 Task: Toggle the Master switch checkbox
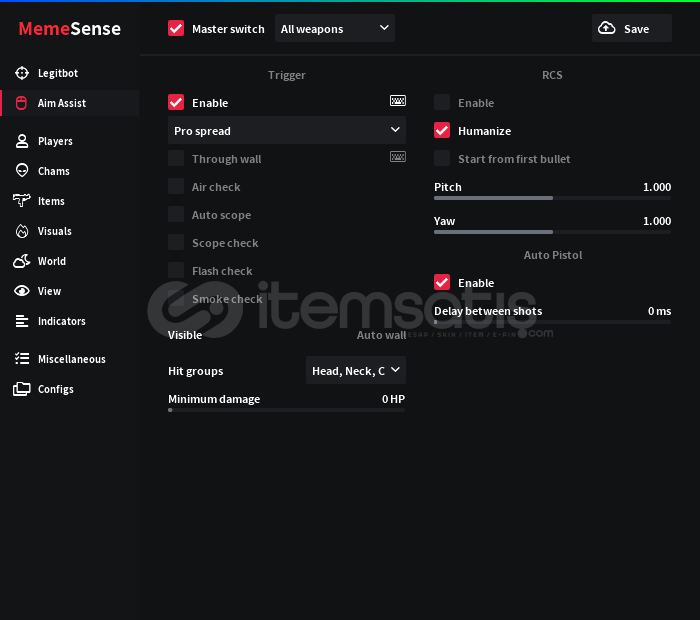176,28
